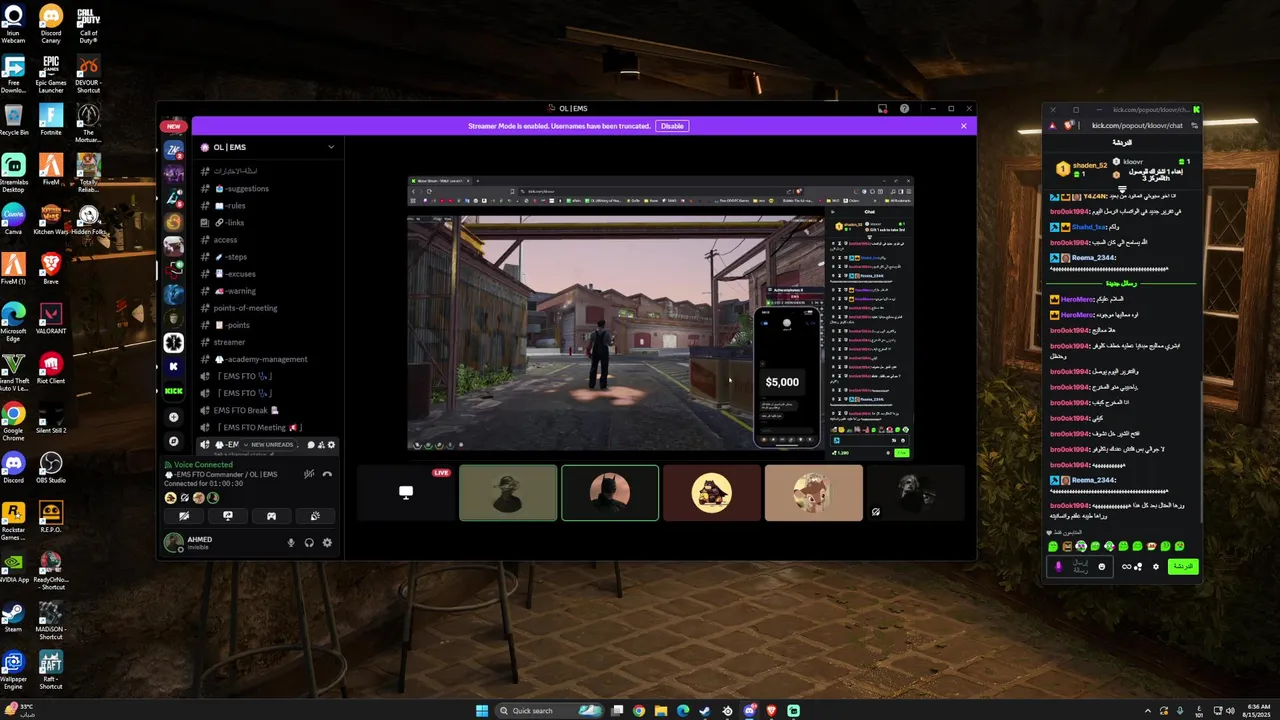Open Windows Start menu
The height and width of the screenshot is (720, 1280).
(482, 711)
